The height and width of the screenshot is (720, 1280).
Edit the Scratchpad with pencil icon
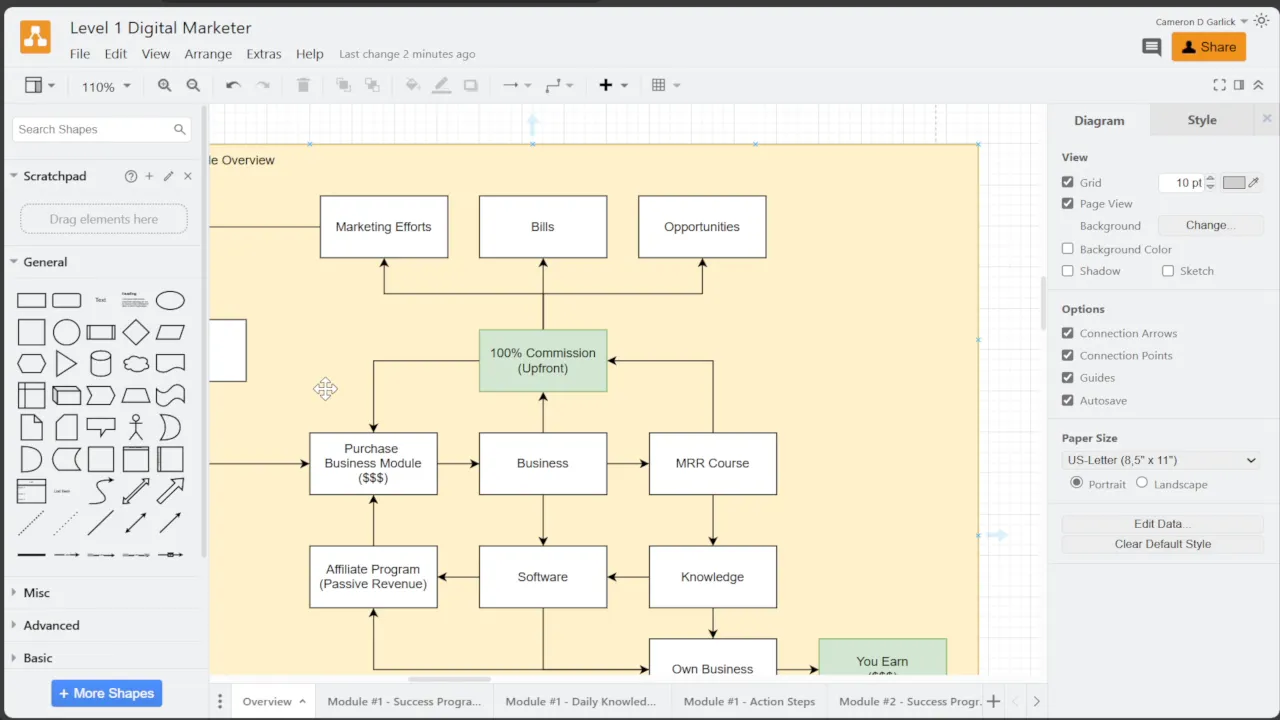[168, 176]
